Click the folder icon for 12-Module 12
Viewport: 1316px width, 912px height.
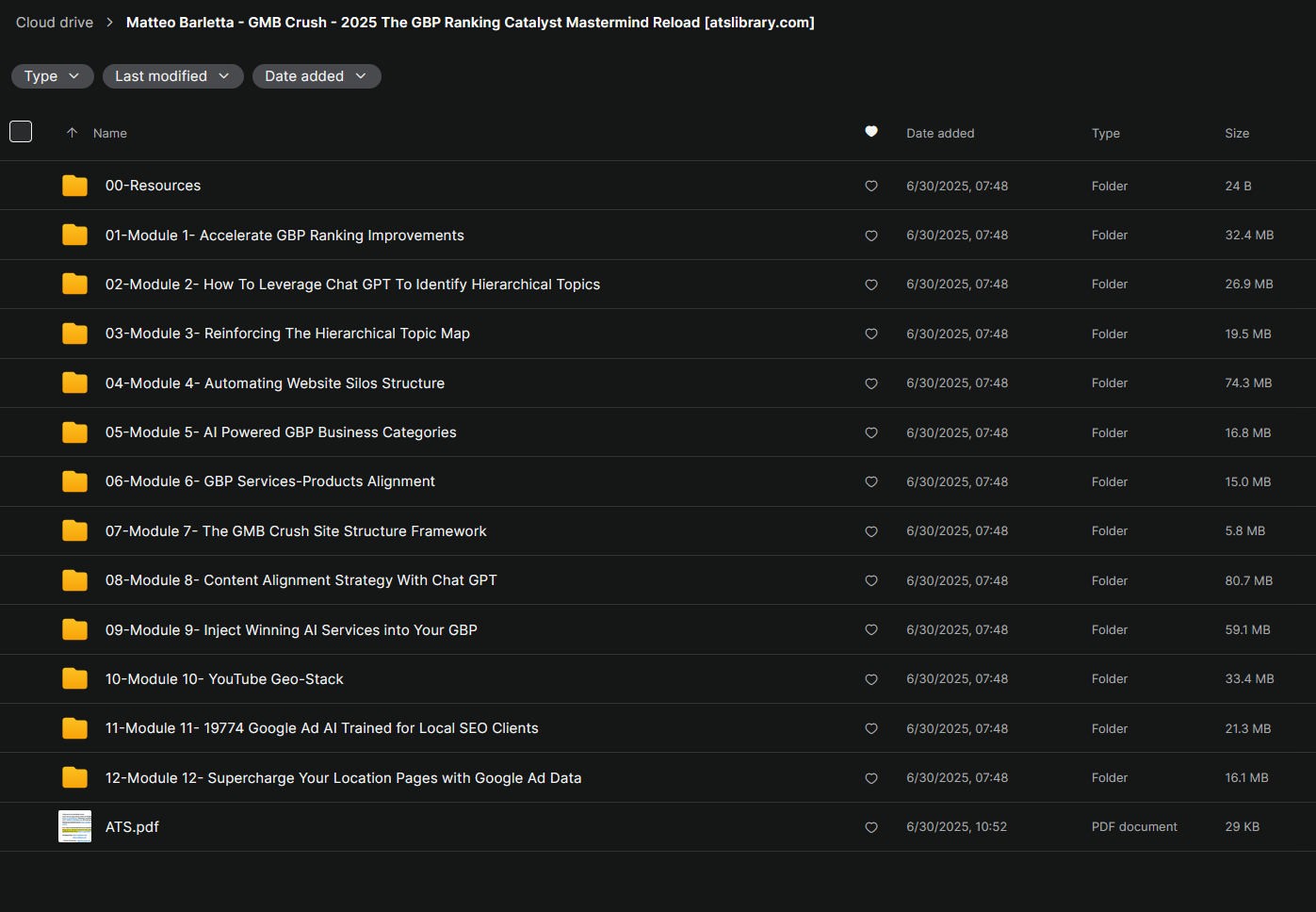coord(74,777)
